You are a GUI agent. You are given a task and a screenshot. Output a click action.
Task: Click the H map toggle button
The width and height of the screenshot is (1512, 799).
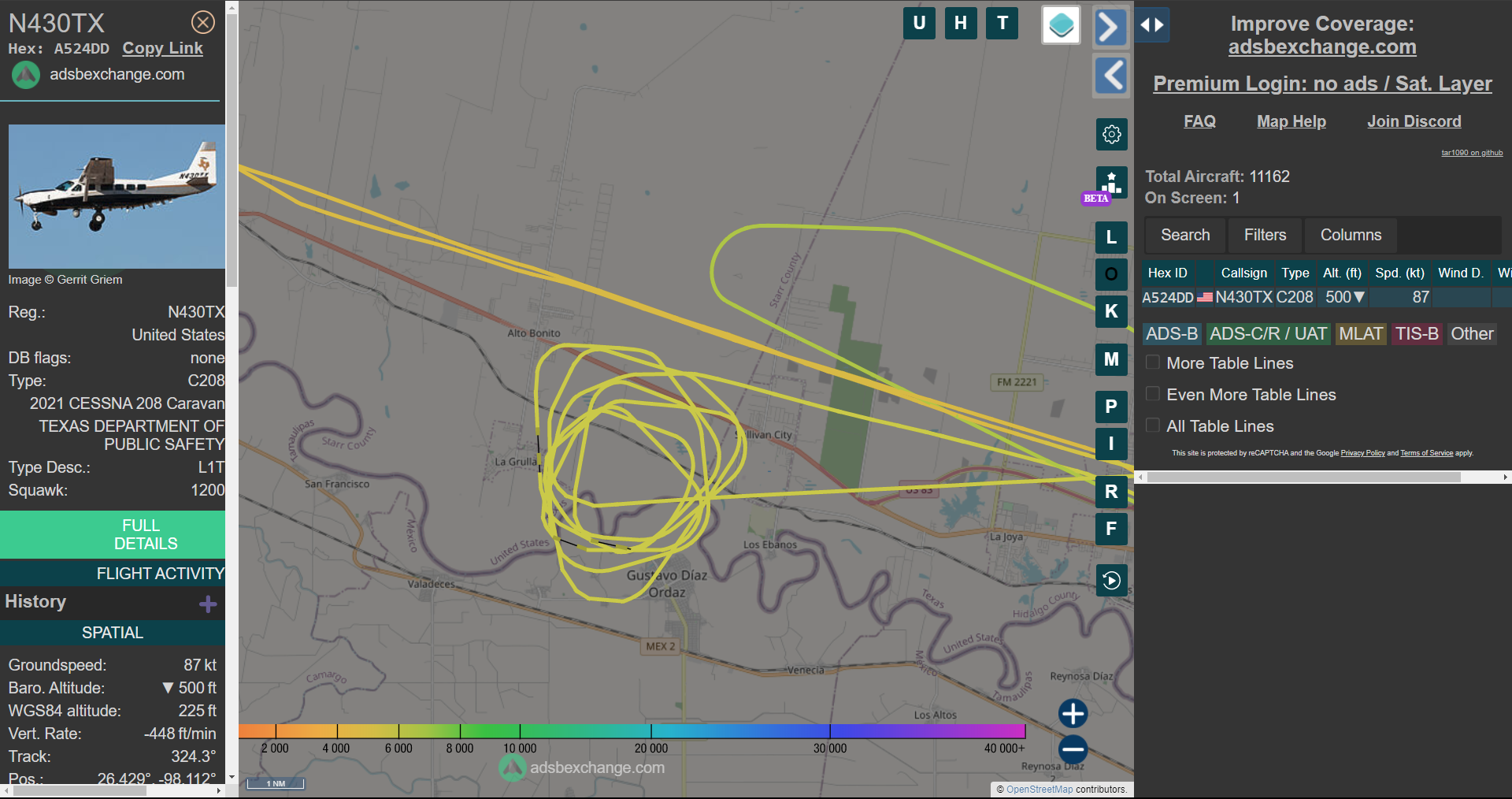pyautogui.click(x=961, y=23)
